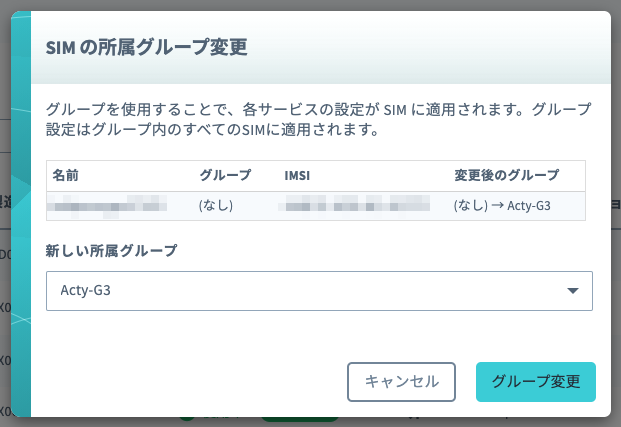Click the teal decorative stripe on dialog
The height and width of the screenshot is (427, 621).
pos(21,214)
